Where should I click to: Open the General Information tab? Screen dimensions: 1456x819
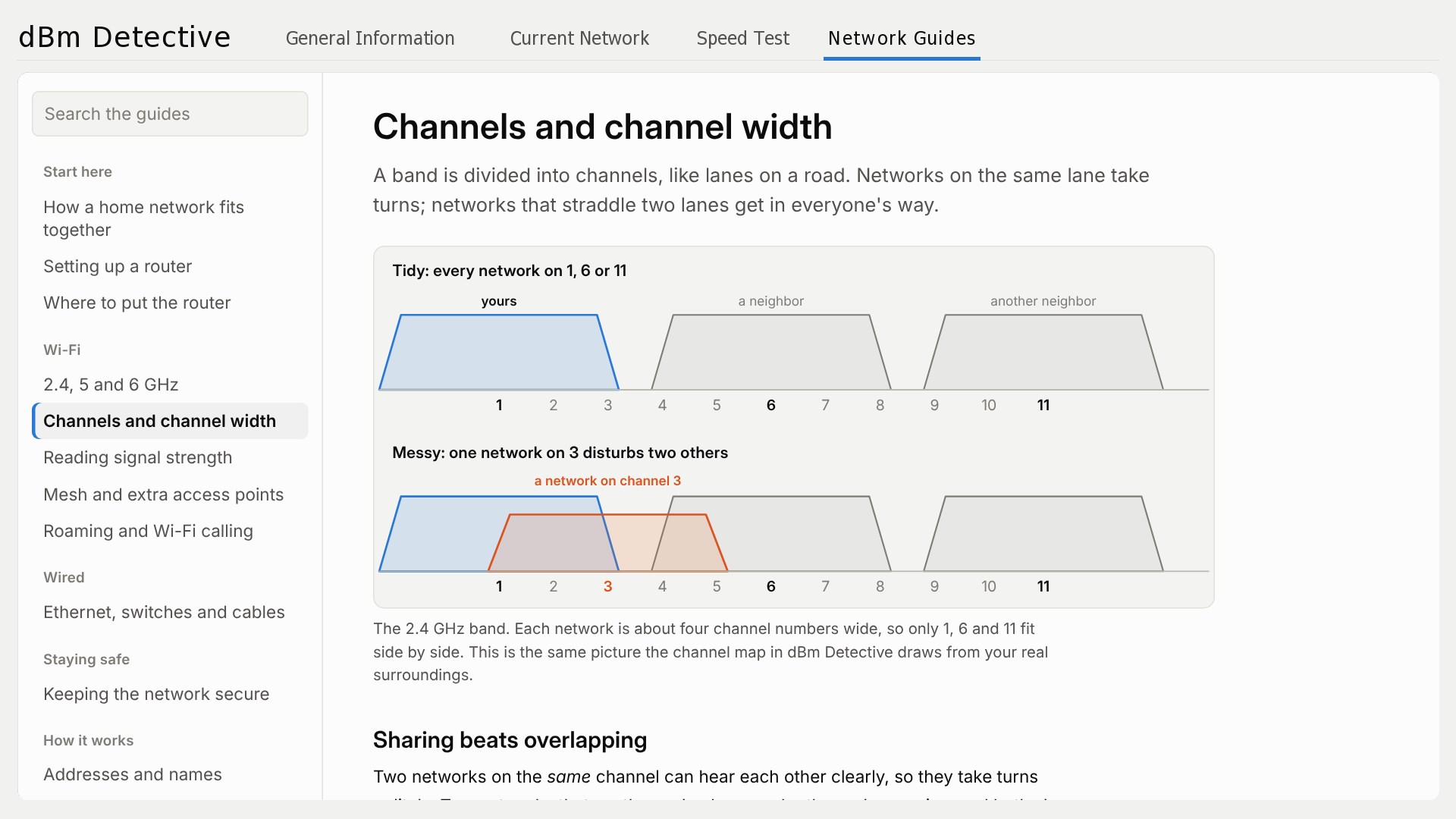pyautogui.click(x=369, y=38)
